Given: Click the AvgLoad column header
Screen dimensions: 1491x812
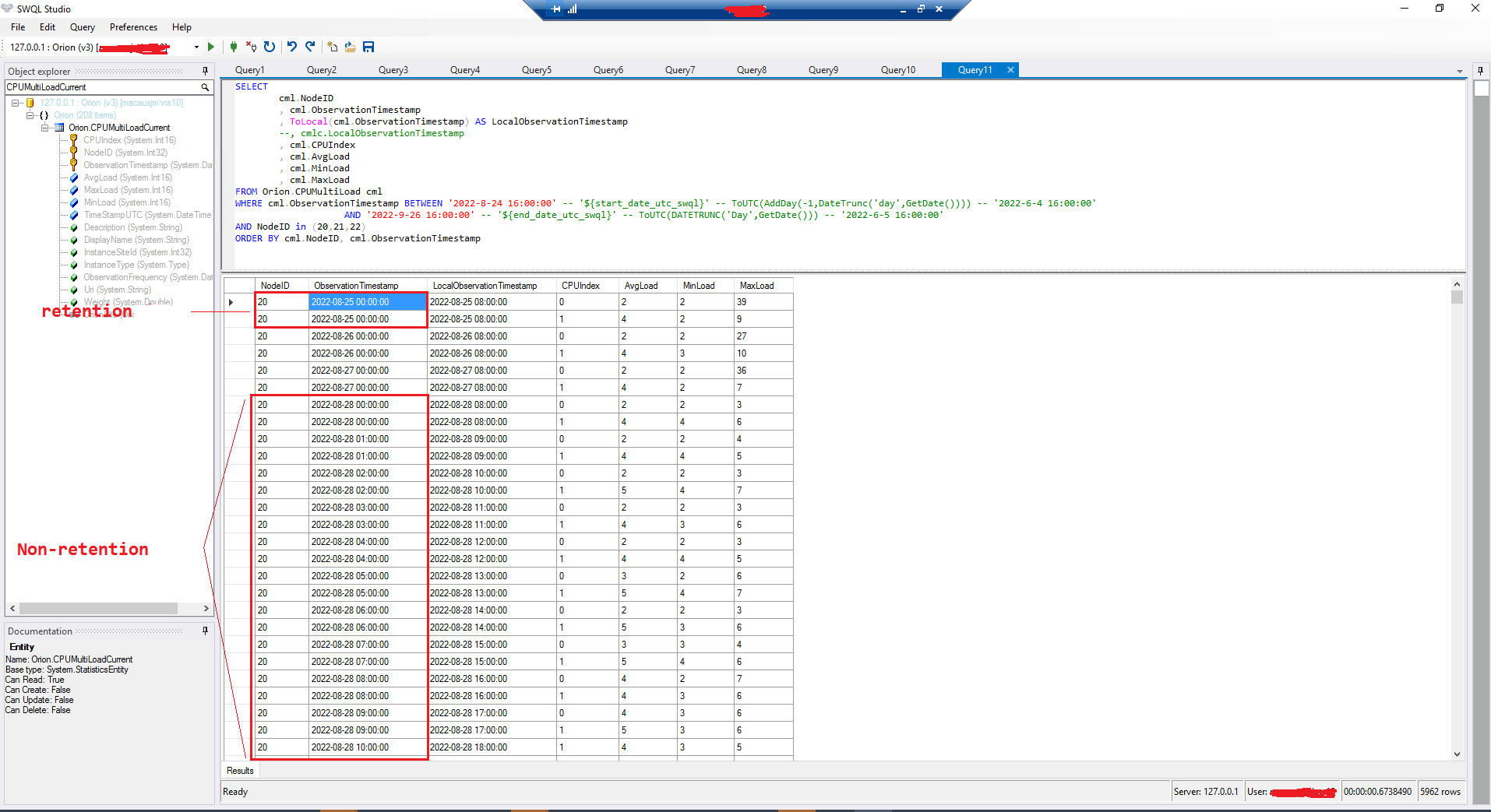Looking at the screenshot, I should (x=640, y=286).
